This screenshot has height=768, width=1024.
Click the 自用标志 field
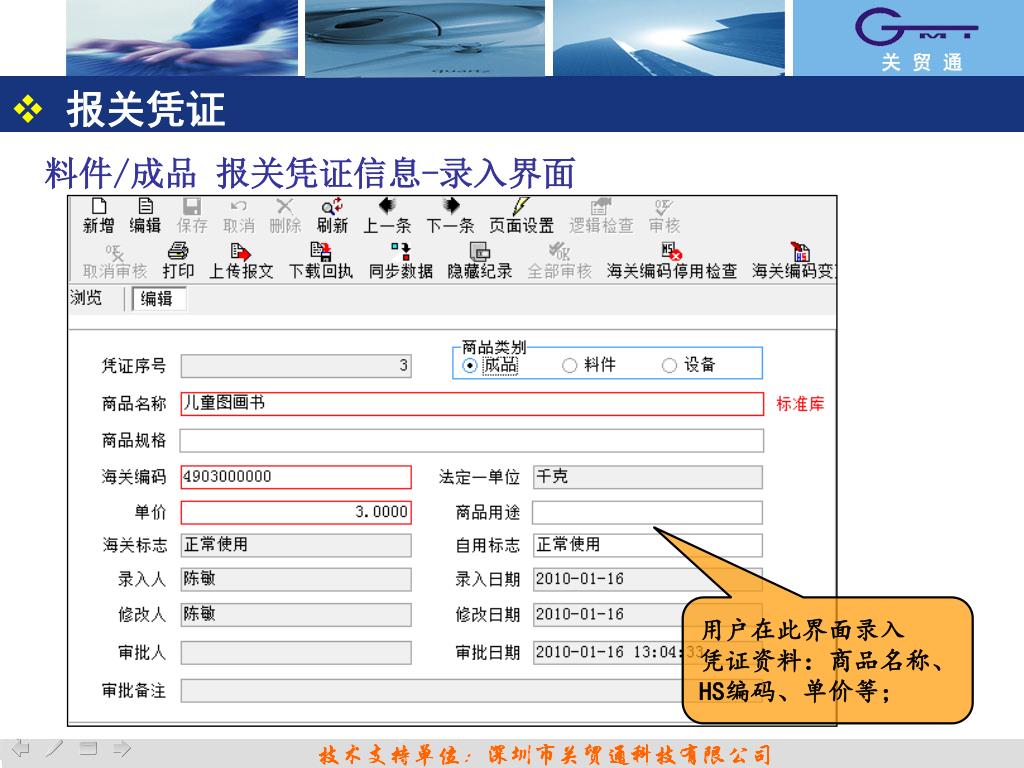coord(647,545)
